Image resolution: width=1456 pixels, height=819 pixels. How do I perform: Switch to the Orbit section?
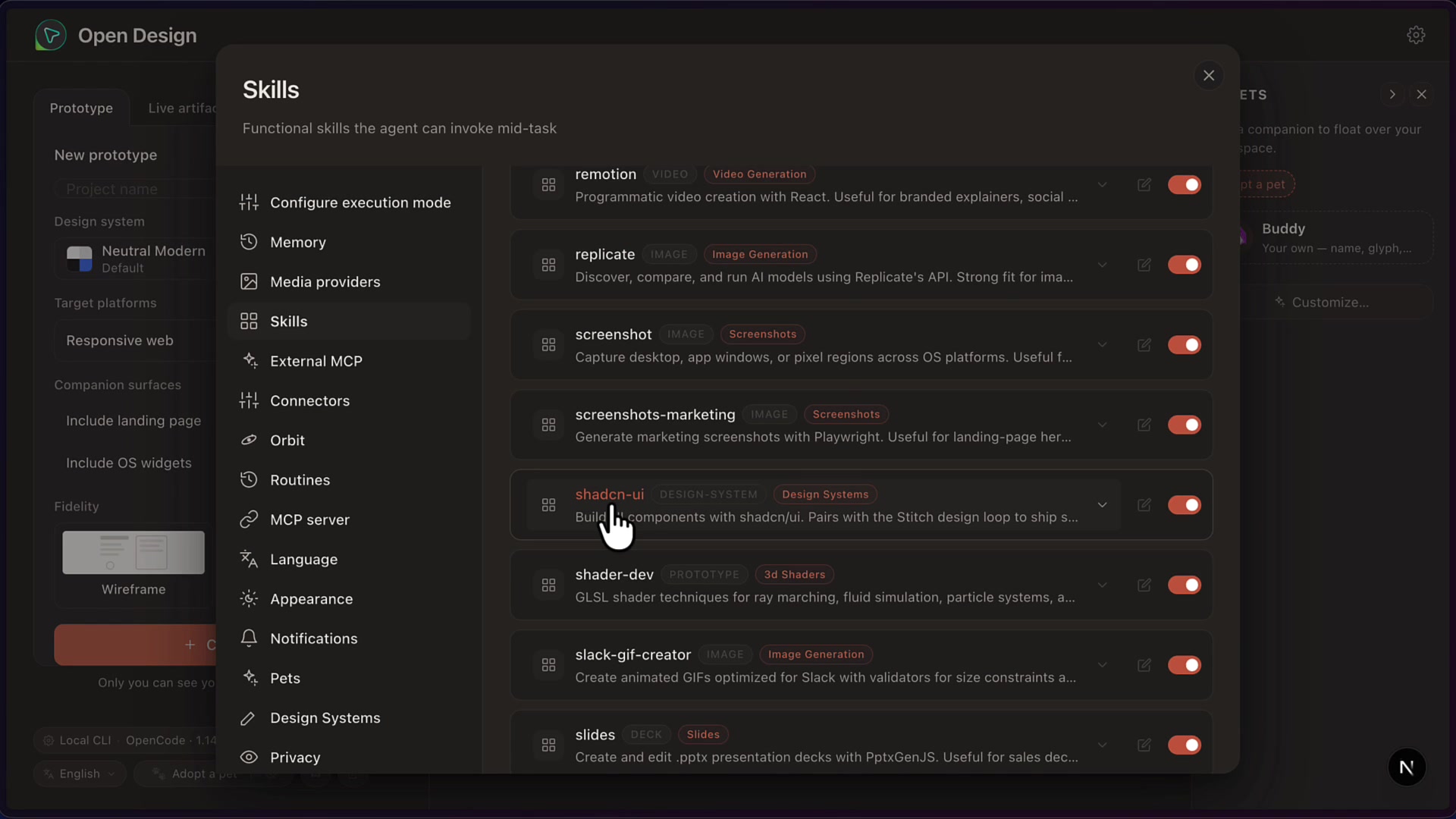[x=349, y=440]
